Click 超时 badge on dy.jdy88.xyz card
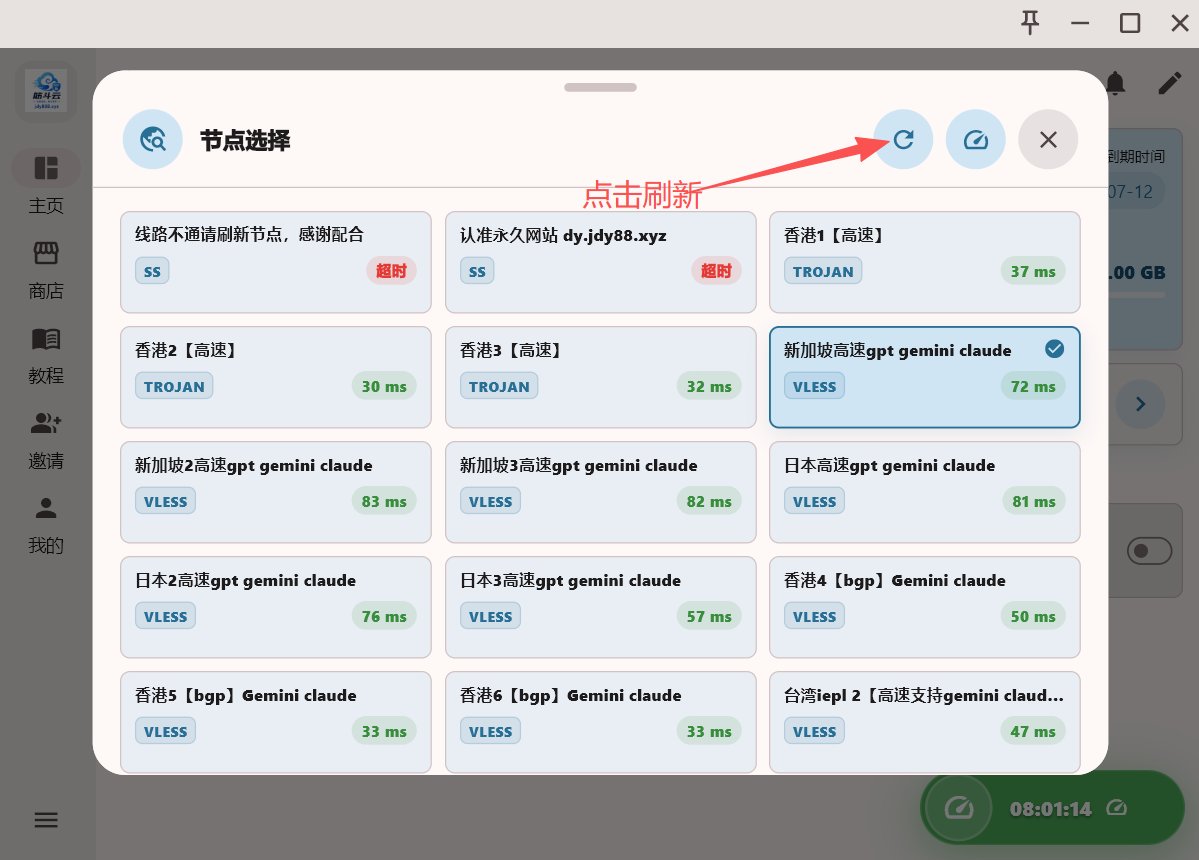The width and height of the screenshot is (1199, 860). 716,271
